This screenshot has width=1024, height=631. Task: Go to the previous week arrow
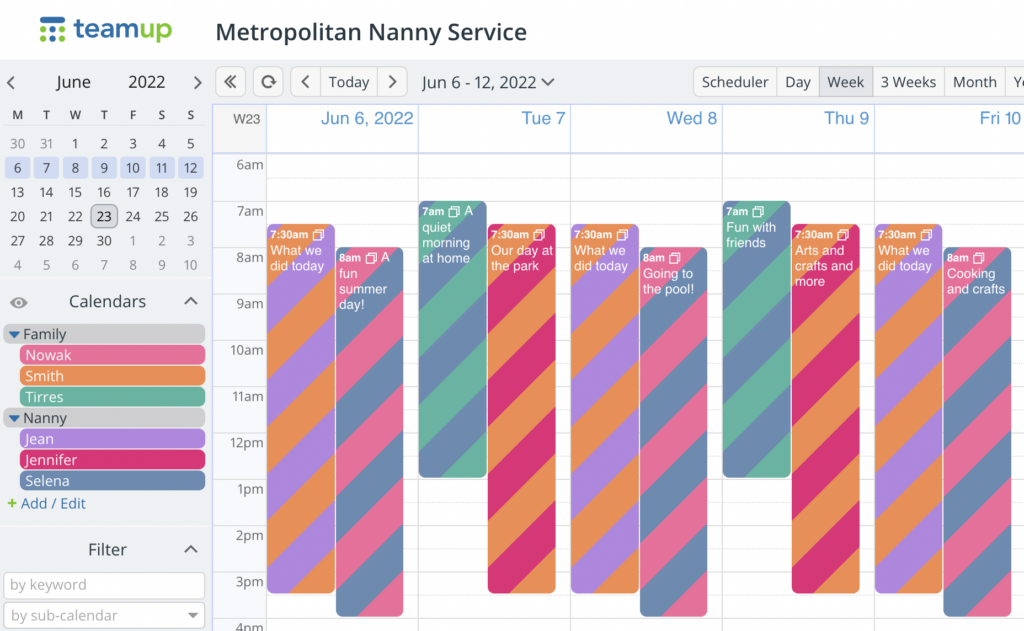tap(305, 82)
